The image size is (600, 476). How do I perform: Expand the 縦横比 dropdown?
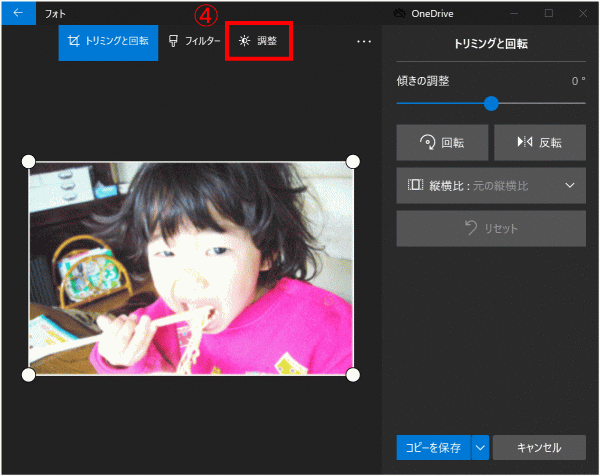pyautogui.click(x=491, y=186)
